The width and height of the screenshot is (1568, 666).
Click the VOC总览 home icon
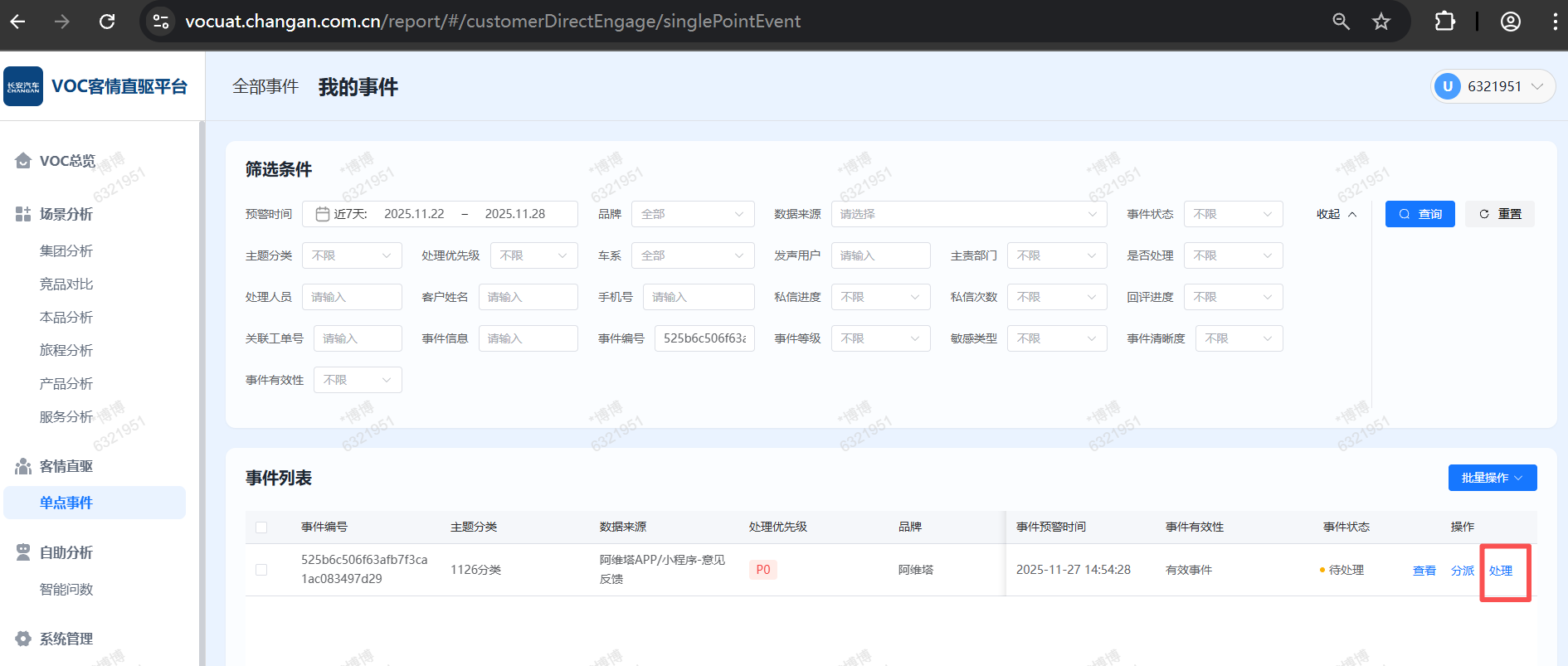coord(23,161)
